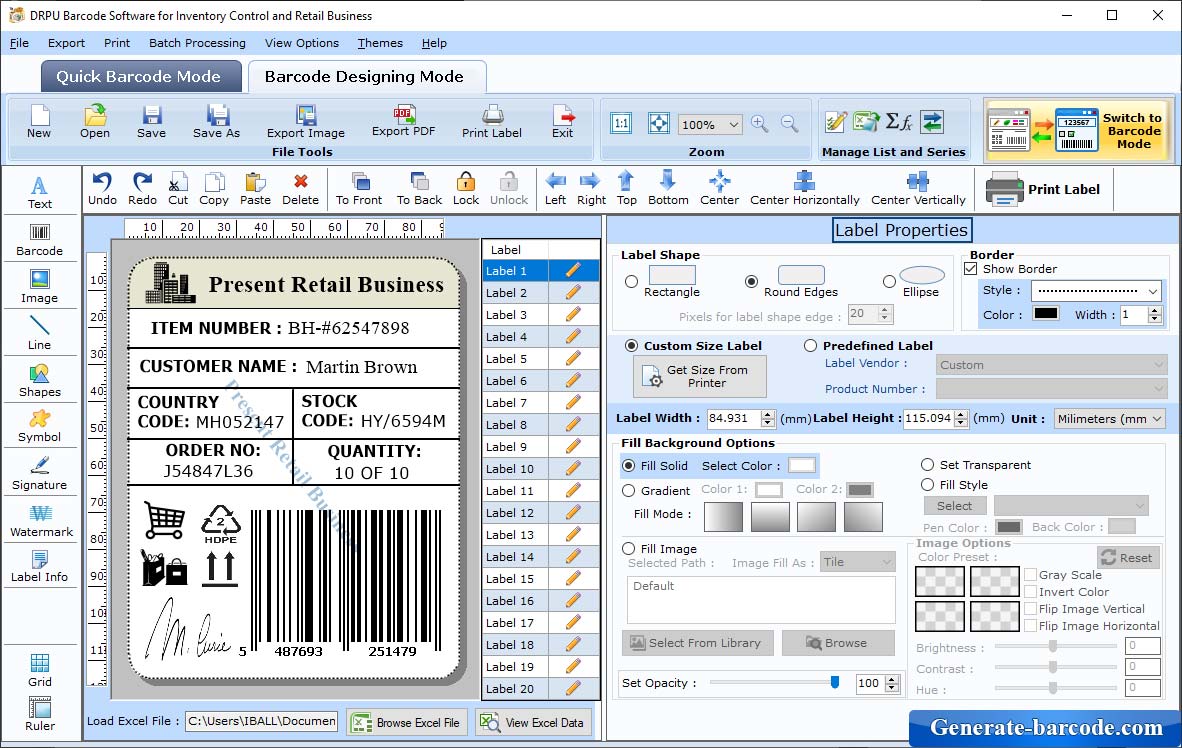Export the label to PDF
This screenshot has width=1182, height=748.
(403, 121)
